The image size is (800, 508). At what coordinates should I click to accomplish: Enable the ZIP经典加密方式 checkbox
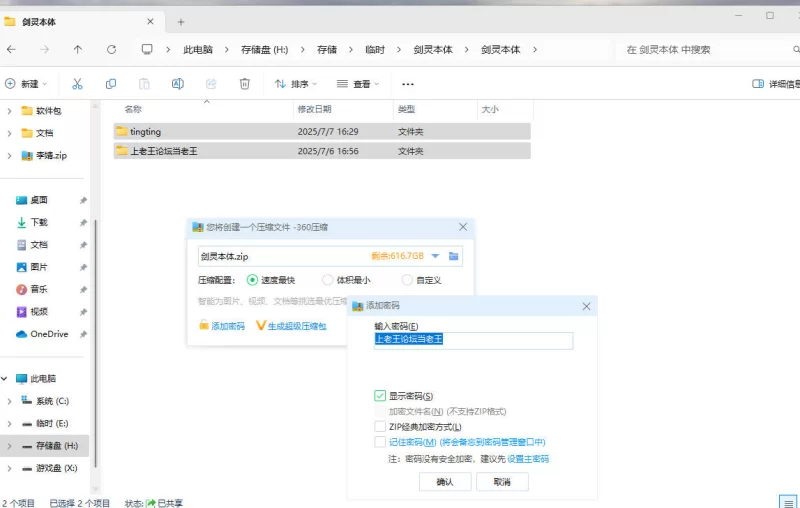click(380, 426)
